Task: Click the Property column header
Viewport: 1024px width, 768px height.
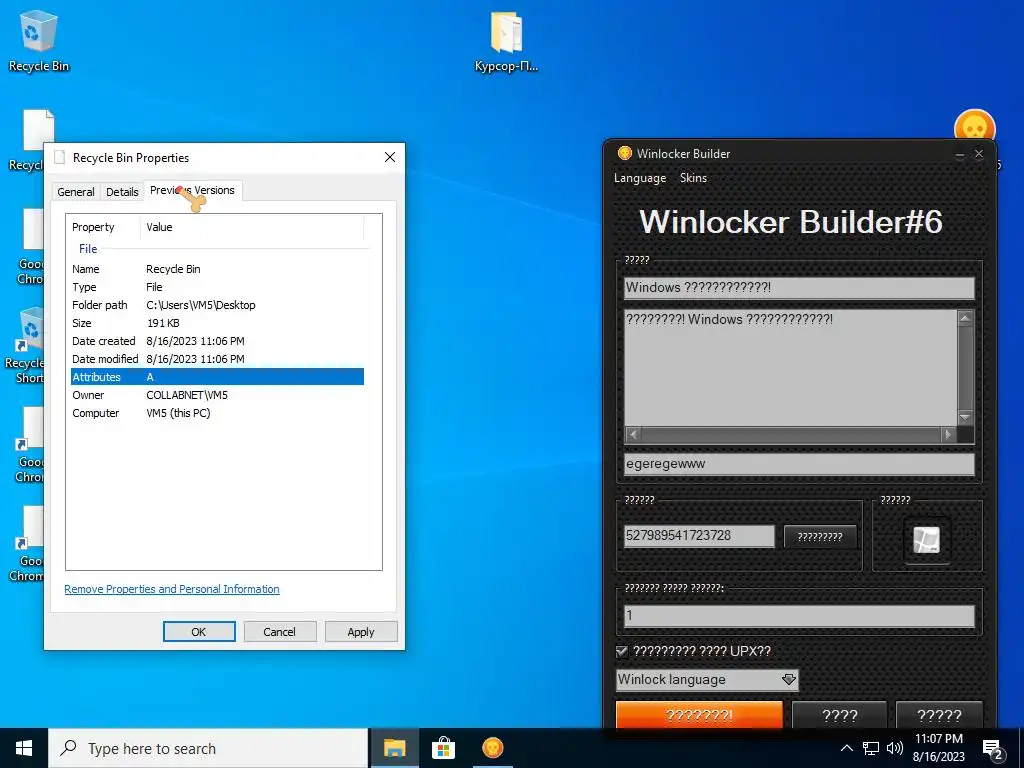Action: (103, 227)
